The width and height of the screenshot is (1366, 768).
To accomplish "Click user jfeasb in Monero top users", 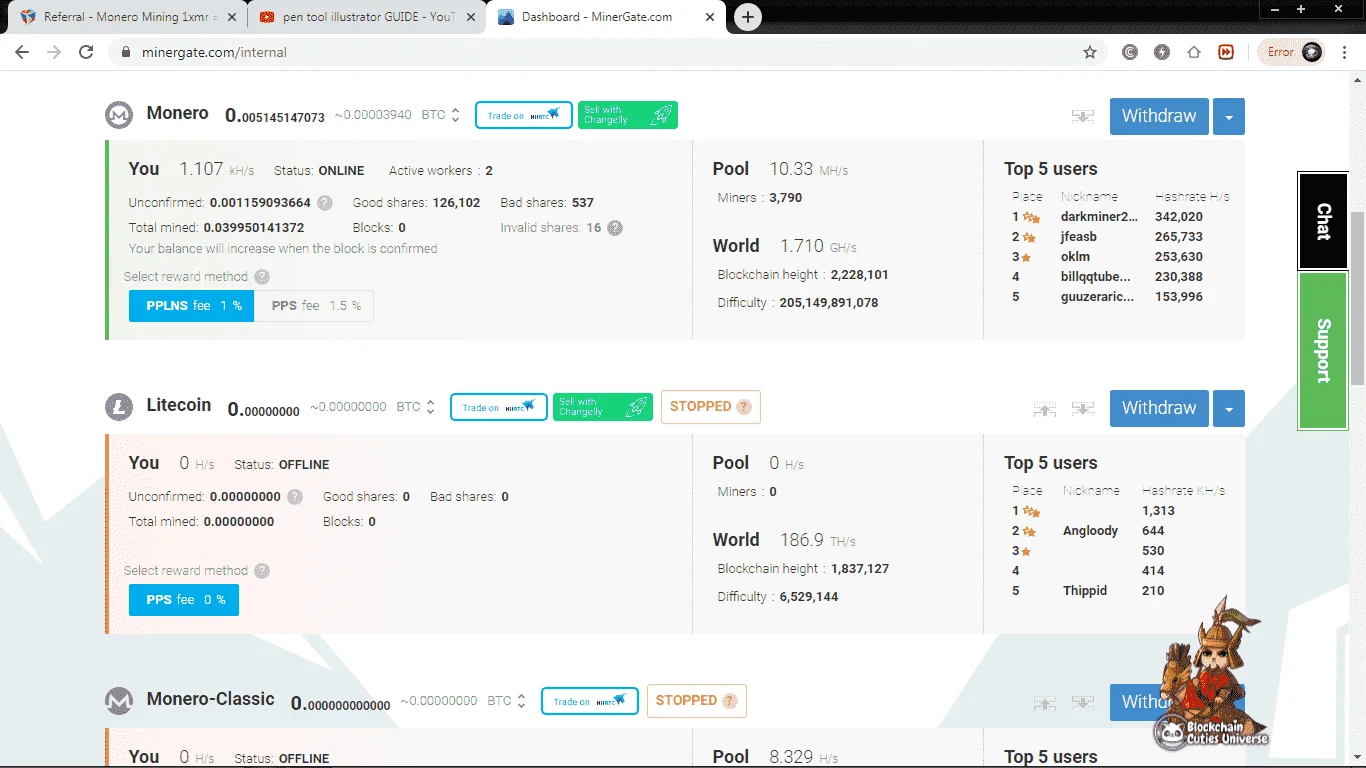I will (1078, 237).
